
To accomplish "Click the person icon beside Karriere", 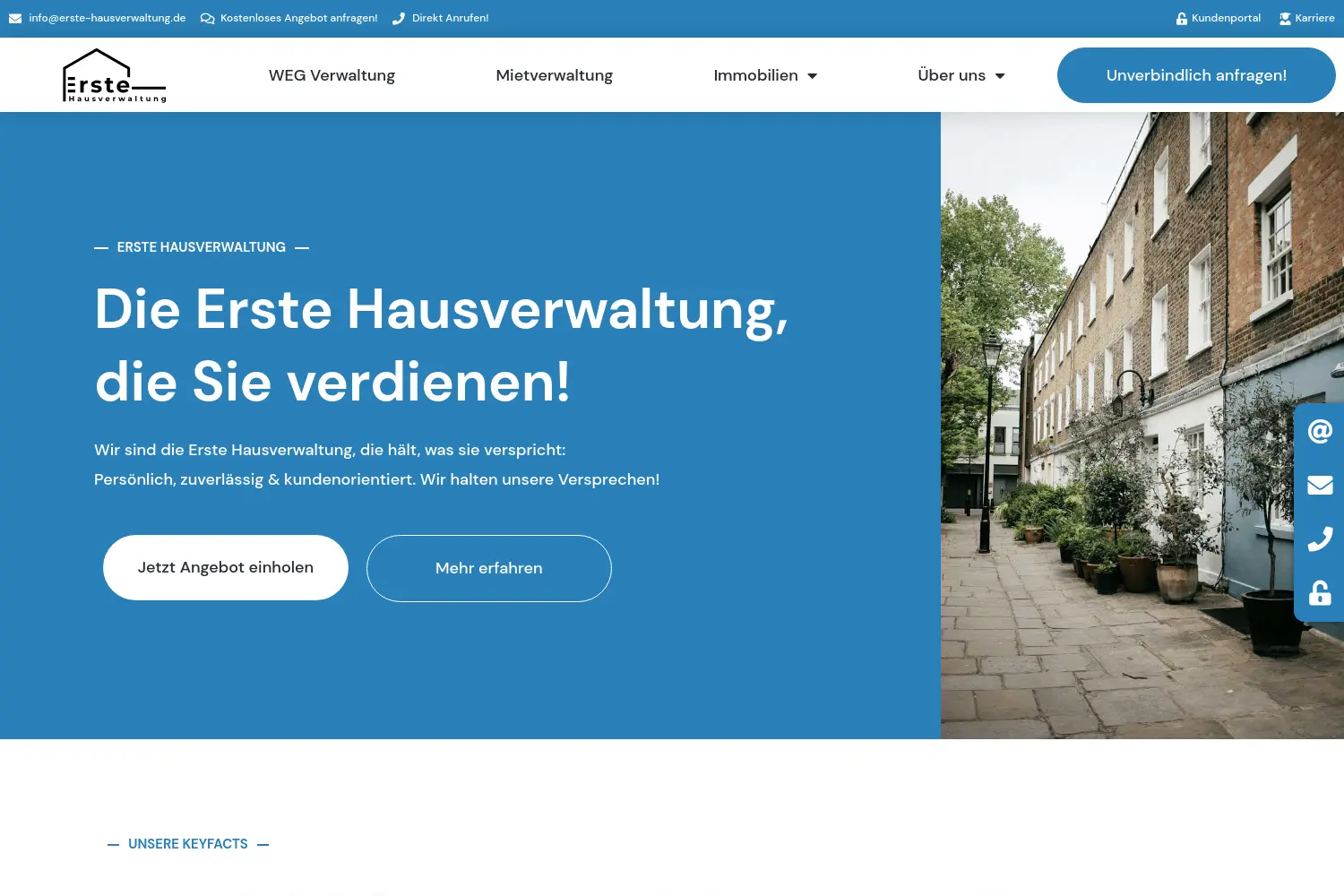I will 1285,19.
